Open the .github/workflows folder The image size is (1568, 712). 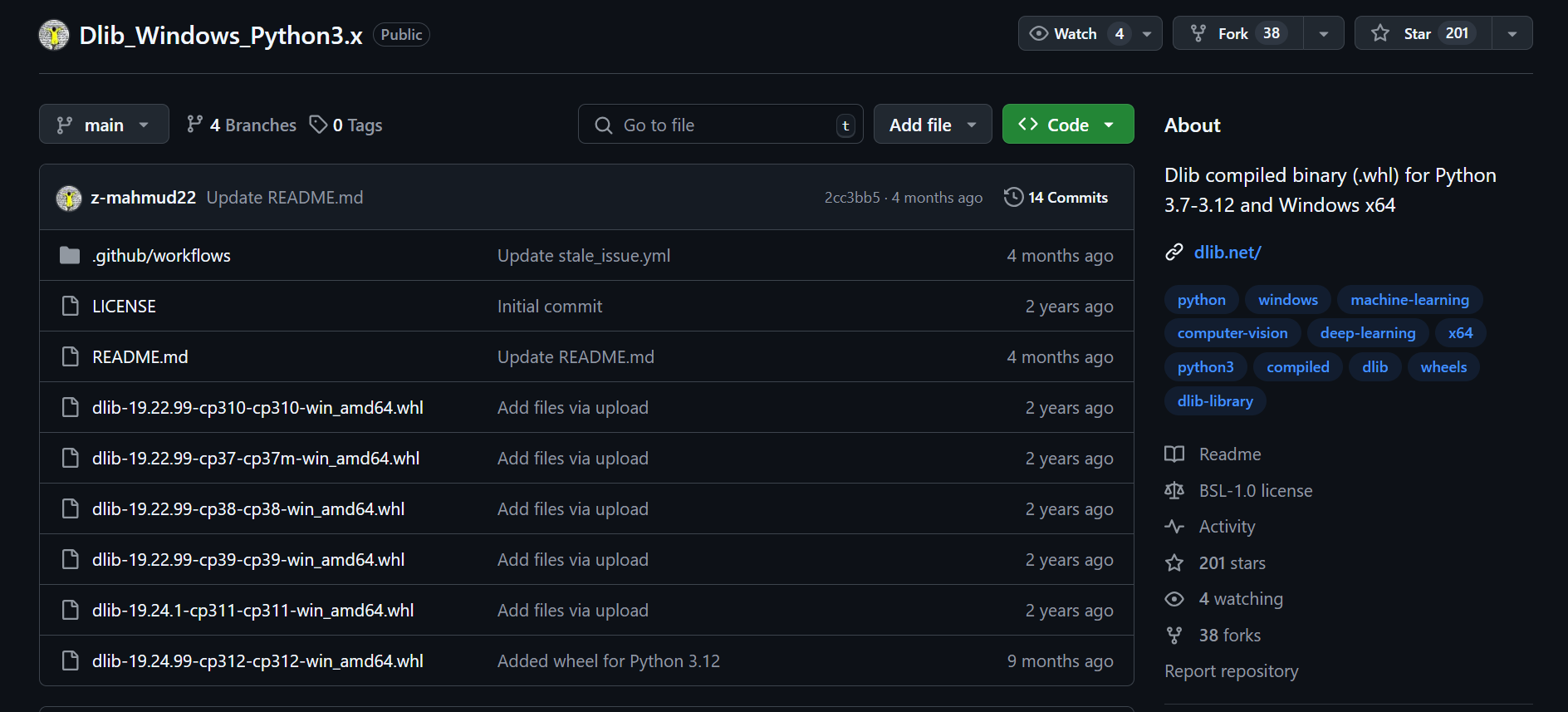point(161,256)
